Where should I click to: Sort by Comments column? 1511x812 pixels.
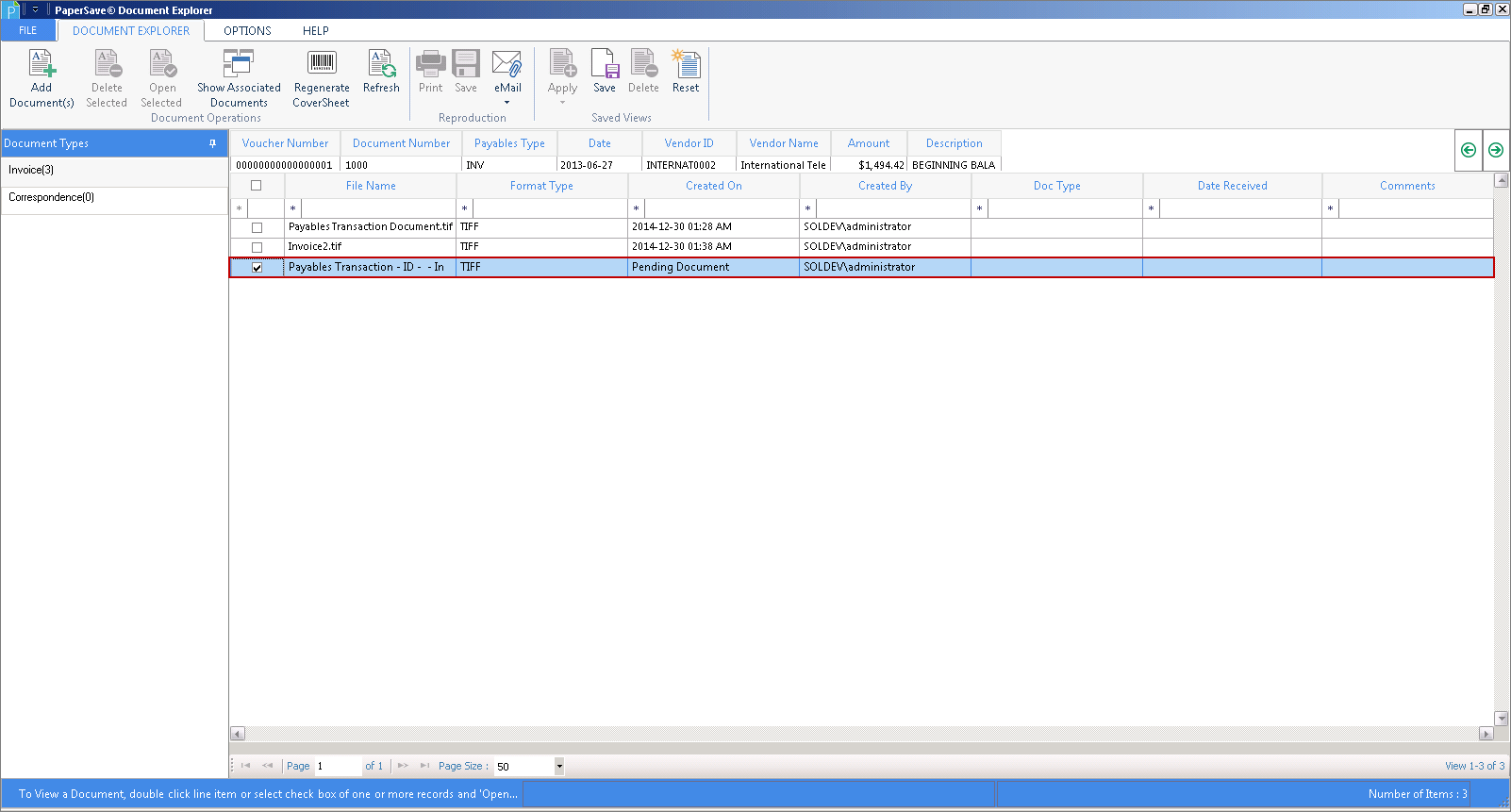(1407, 186)
